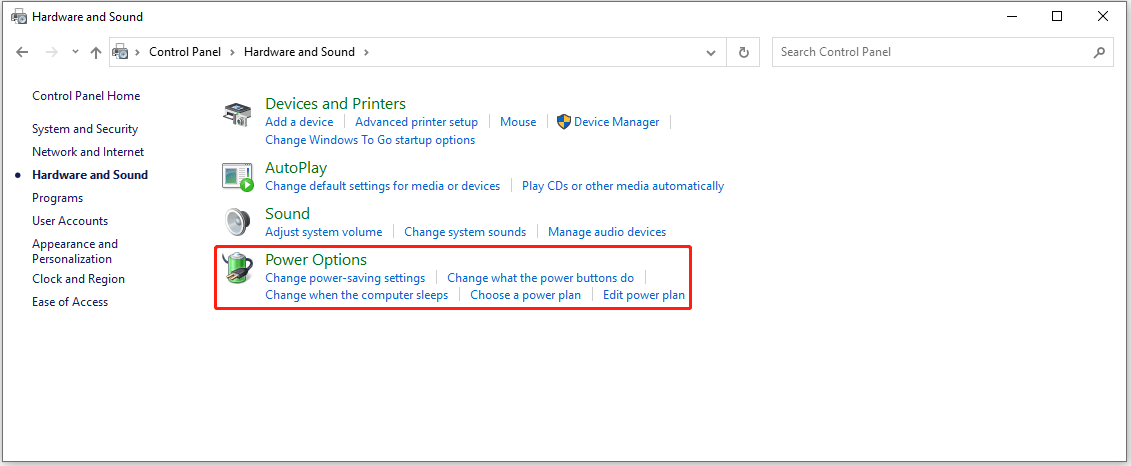Click the Power Options battery icon
This screenshot has width=1131, height=466.
click(x=237, y=268)
